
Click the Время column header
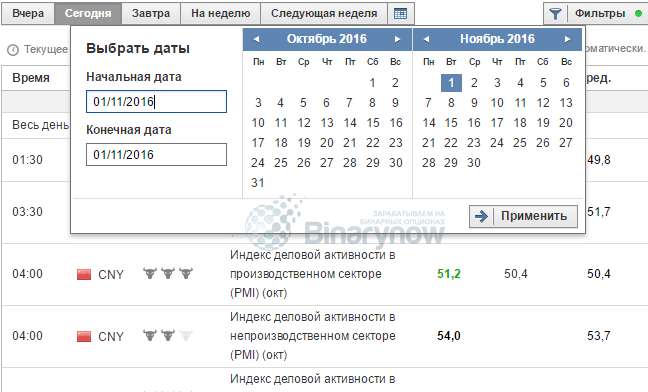(31, 78)
